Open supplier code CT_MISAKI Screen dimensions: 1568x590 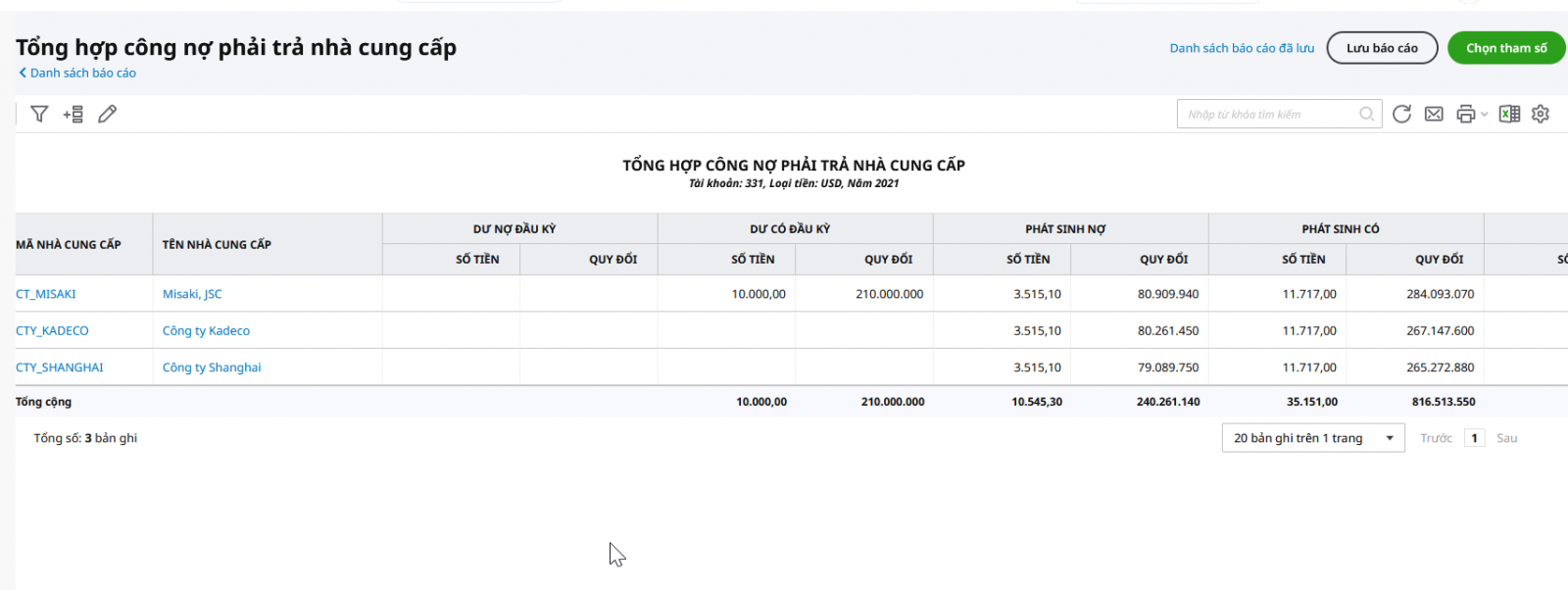46,294
